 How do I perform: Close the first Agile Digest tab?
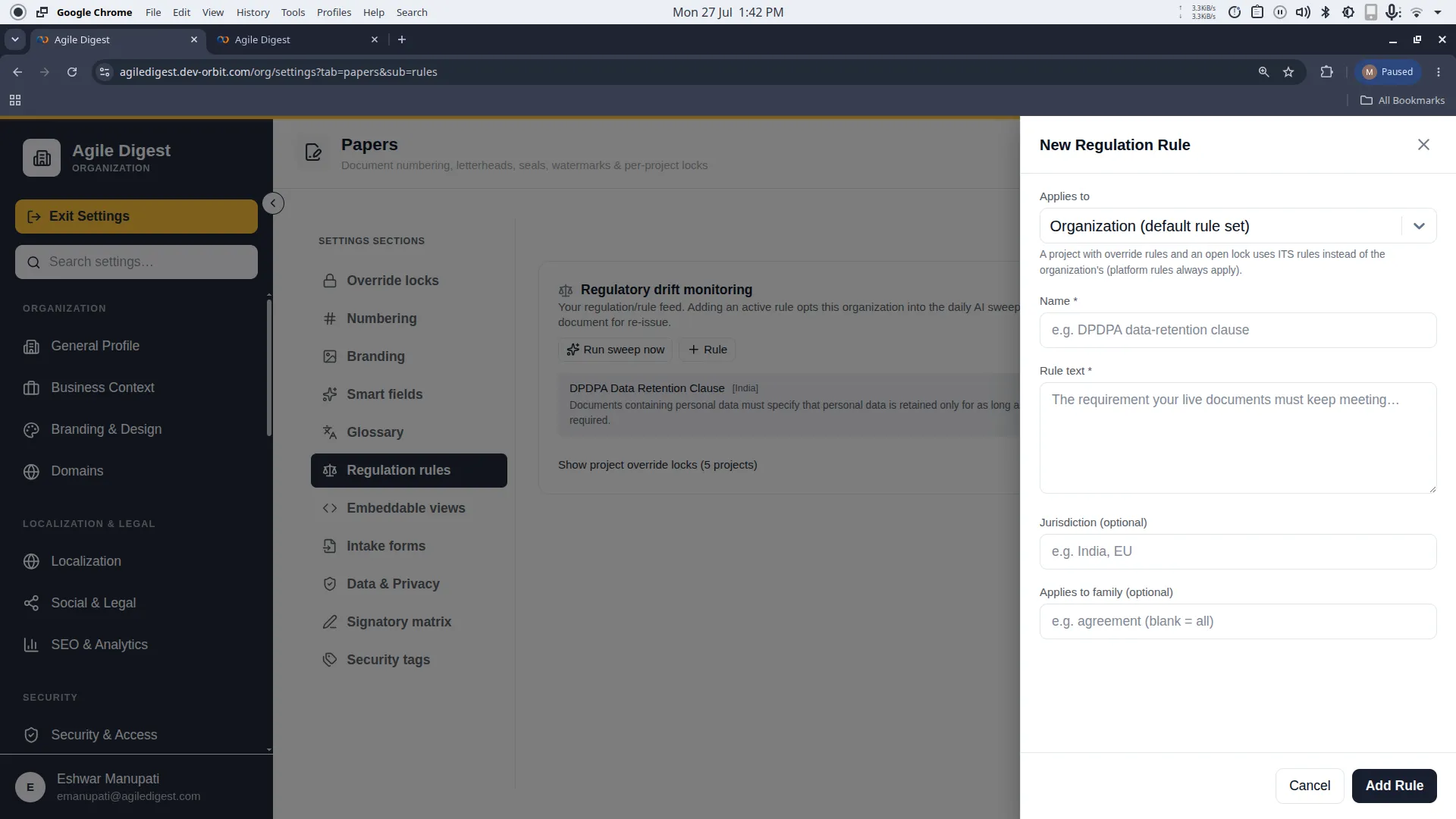click(x=194, y=39)
